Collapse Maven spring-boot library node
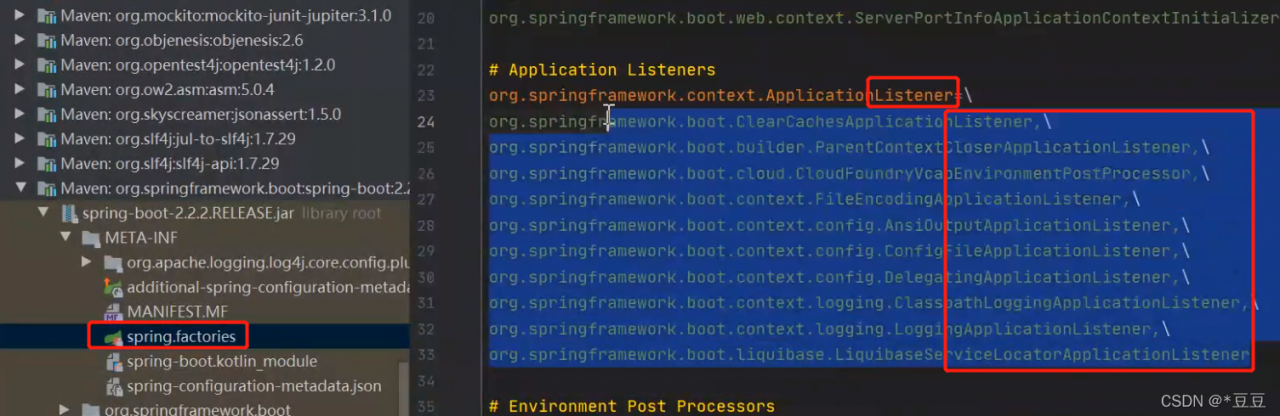 (22, 188)
